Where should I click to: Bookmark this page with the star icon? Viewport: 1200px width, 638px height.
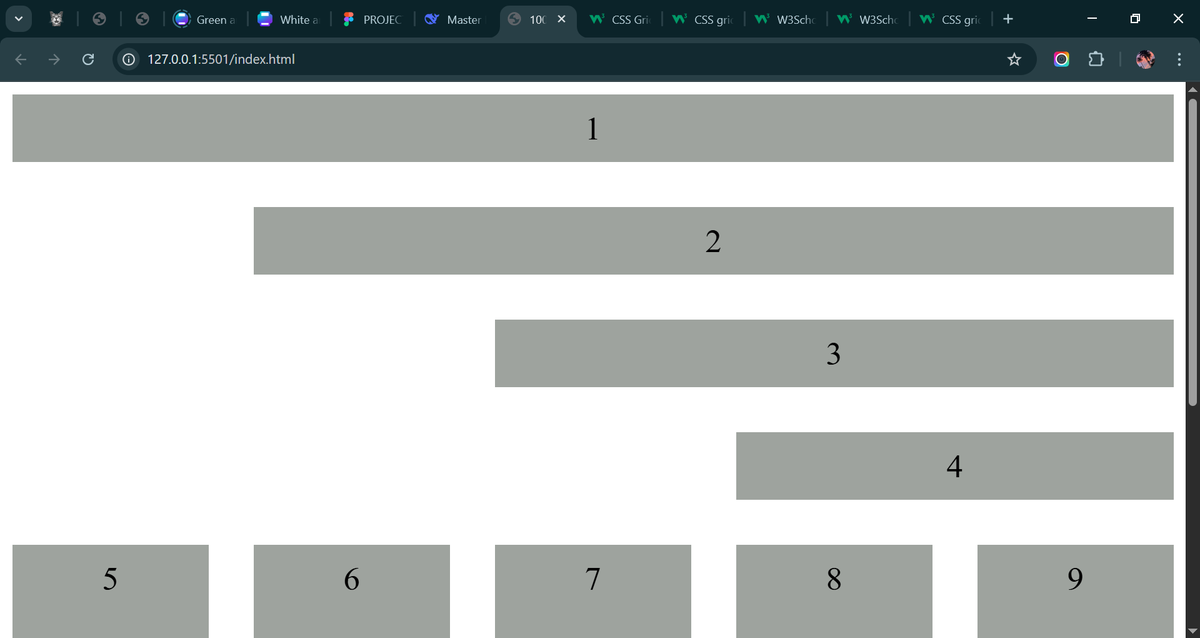click(x=1014, y=59)
